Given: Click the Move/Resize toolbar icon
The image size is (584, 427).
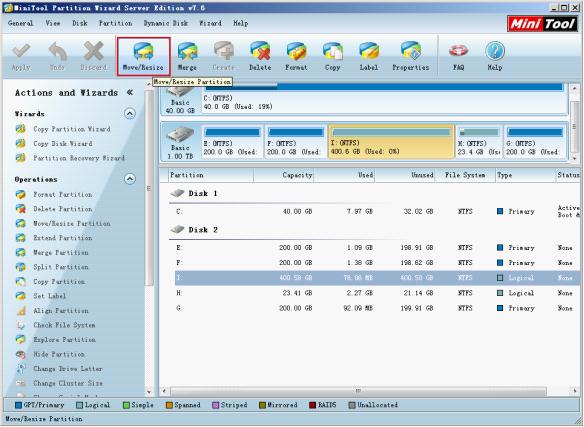Looking at the screenshot, I should point(143,56).
